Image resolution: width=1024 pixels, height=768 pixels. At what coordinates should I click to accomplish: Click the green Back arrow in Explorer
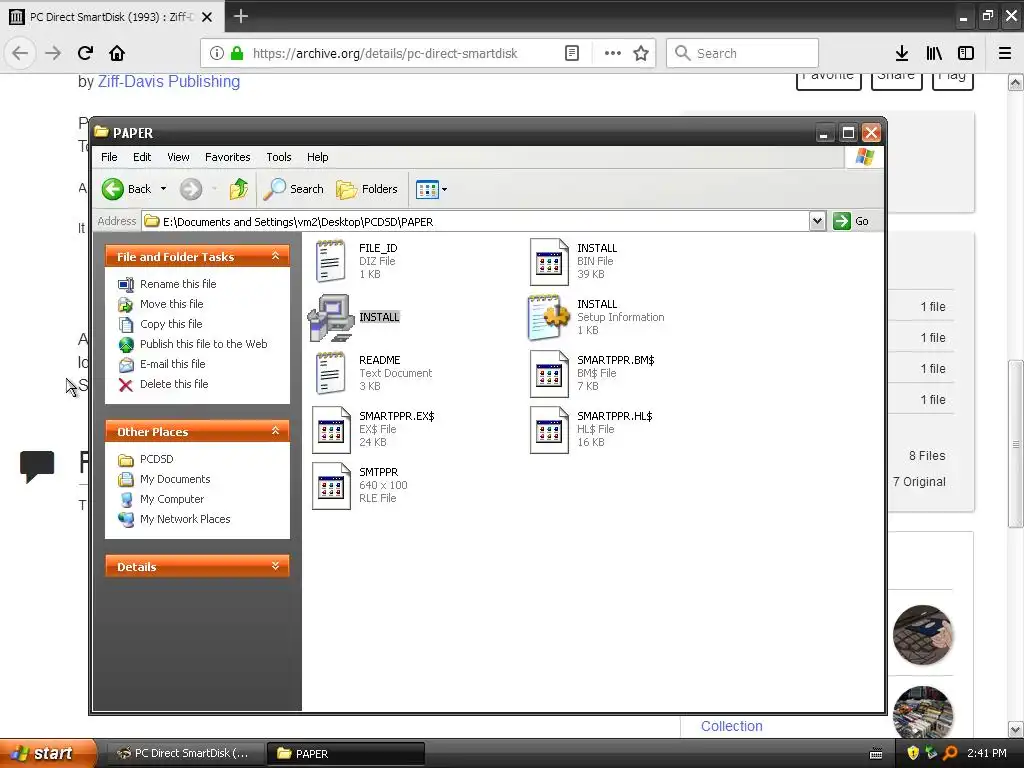pos(112,189)
